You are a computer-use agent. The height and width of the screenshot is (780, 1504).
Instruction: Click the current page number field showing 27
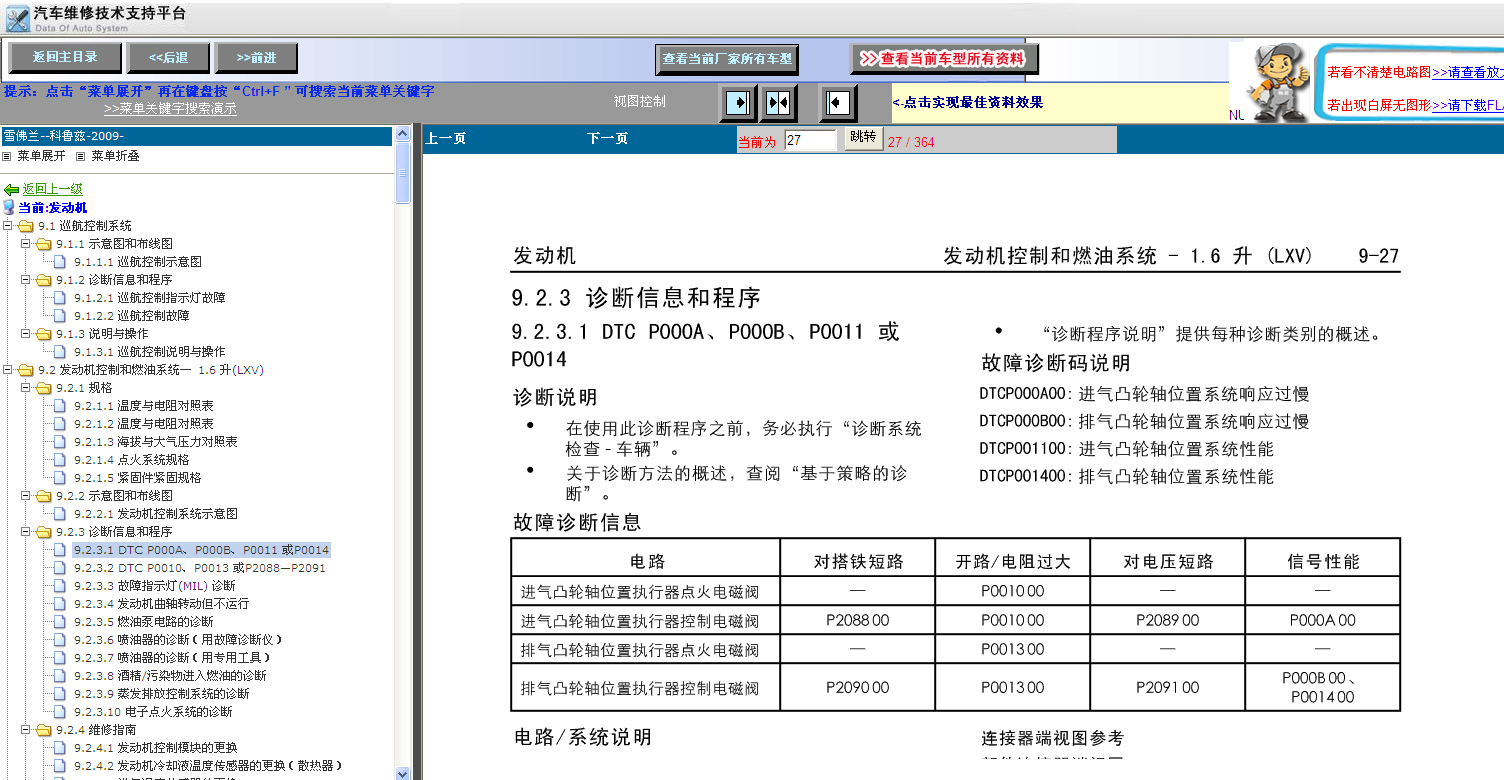[x=810, y=140]
